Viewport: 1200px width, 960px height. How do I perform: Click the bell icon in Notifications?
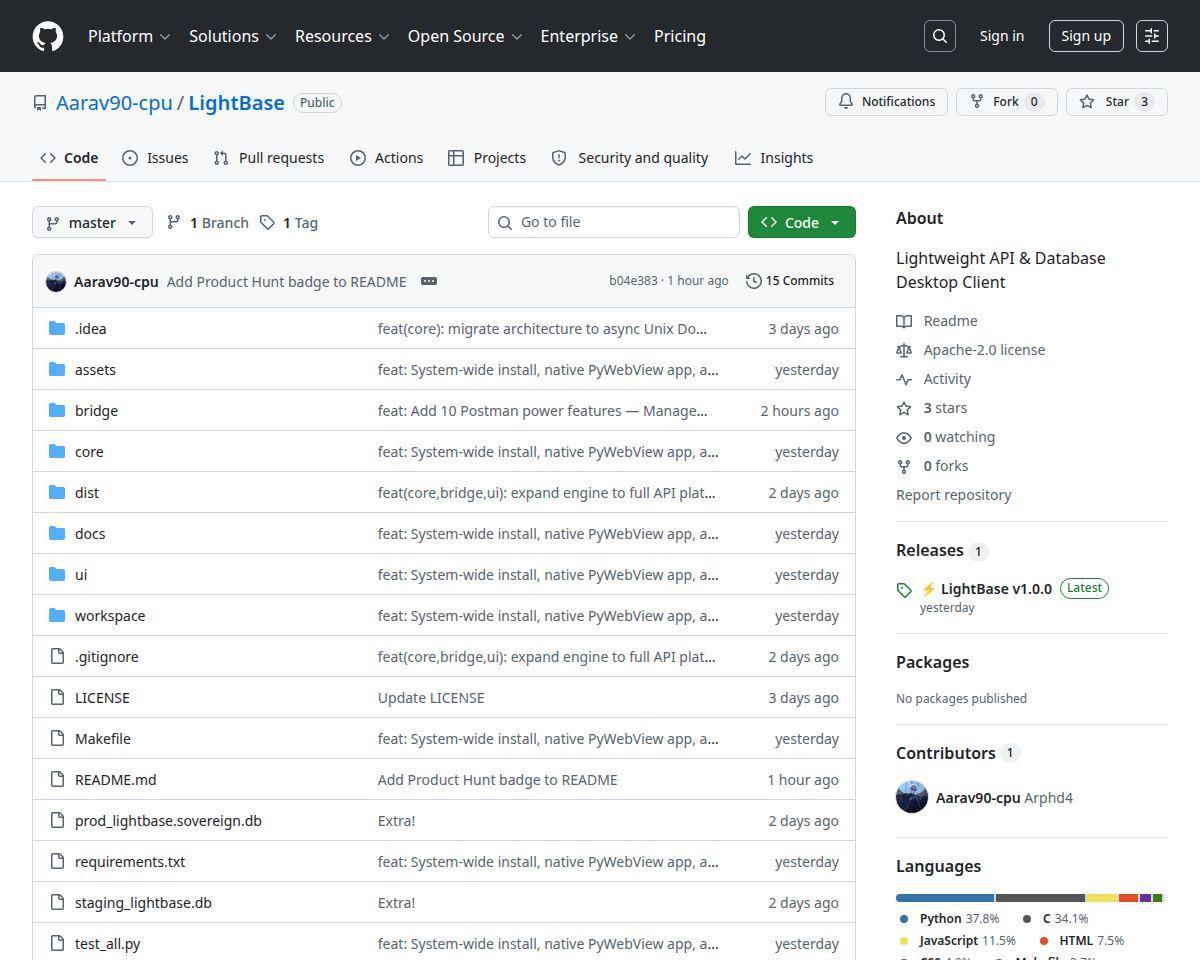846,102
